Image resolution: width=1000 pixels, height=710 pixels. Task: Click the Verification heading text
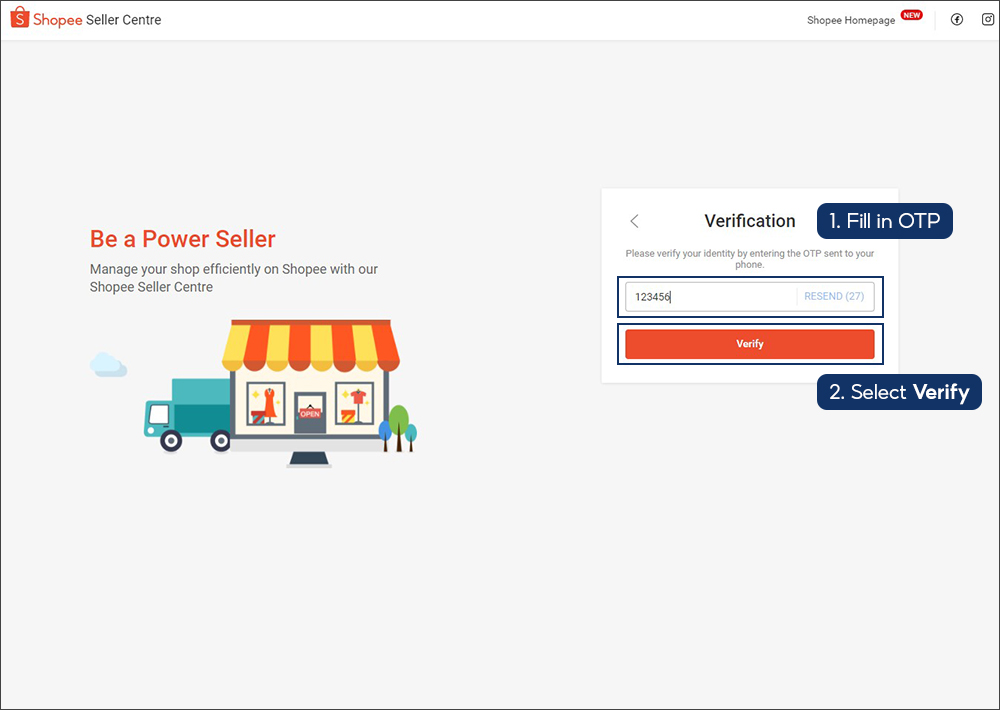pos(750,221)
